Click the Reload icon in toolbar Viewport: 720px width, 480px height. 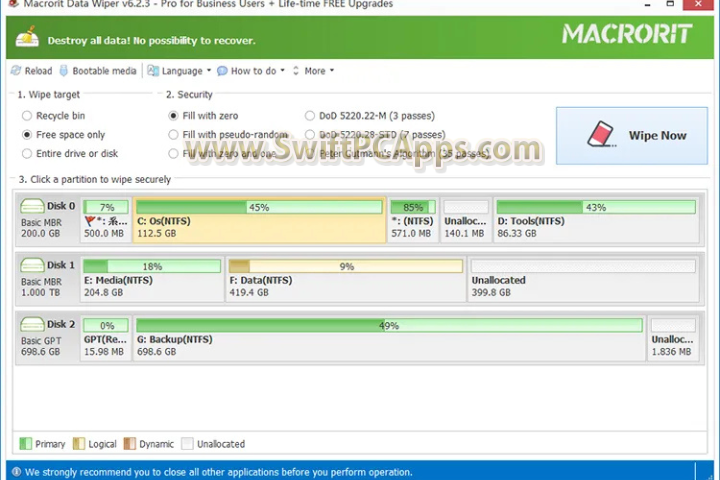coord(16,70)
